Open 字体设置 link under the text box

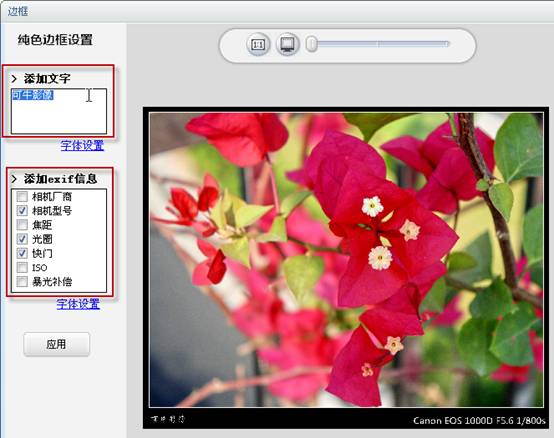coord(82,145)
